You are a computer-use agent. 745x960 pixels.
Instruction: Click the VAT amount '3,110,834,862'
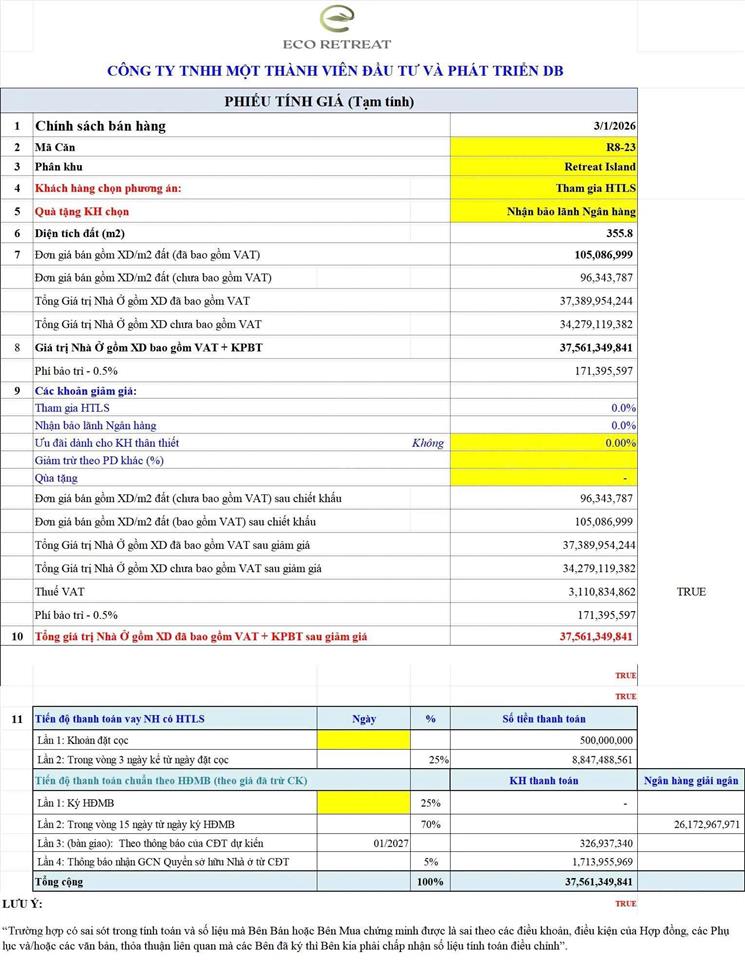[602, 591]
